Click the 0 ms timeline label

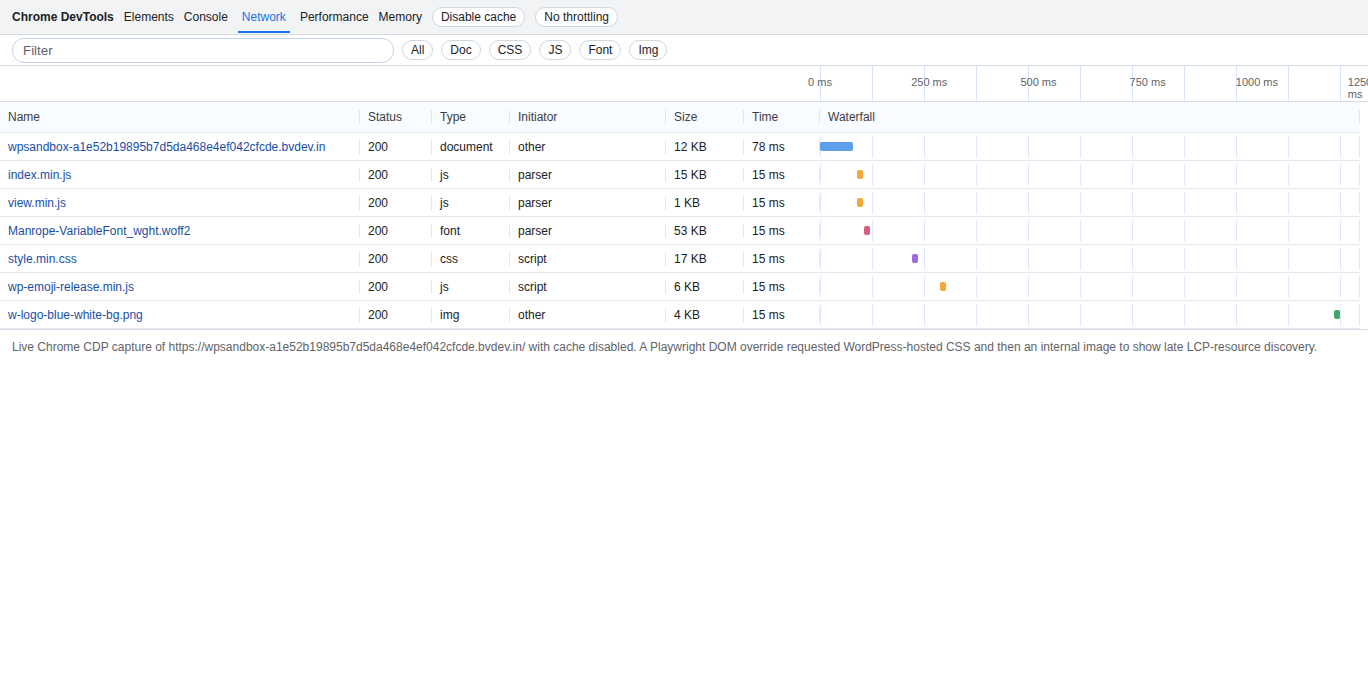click(x=820, y=82)
